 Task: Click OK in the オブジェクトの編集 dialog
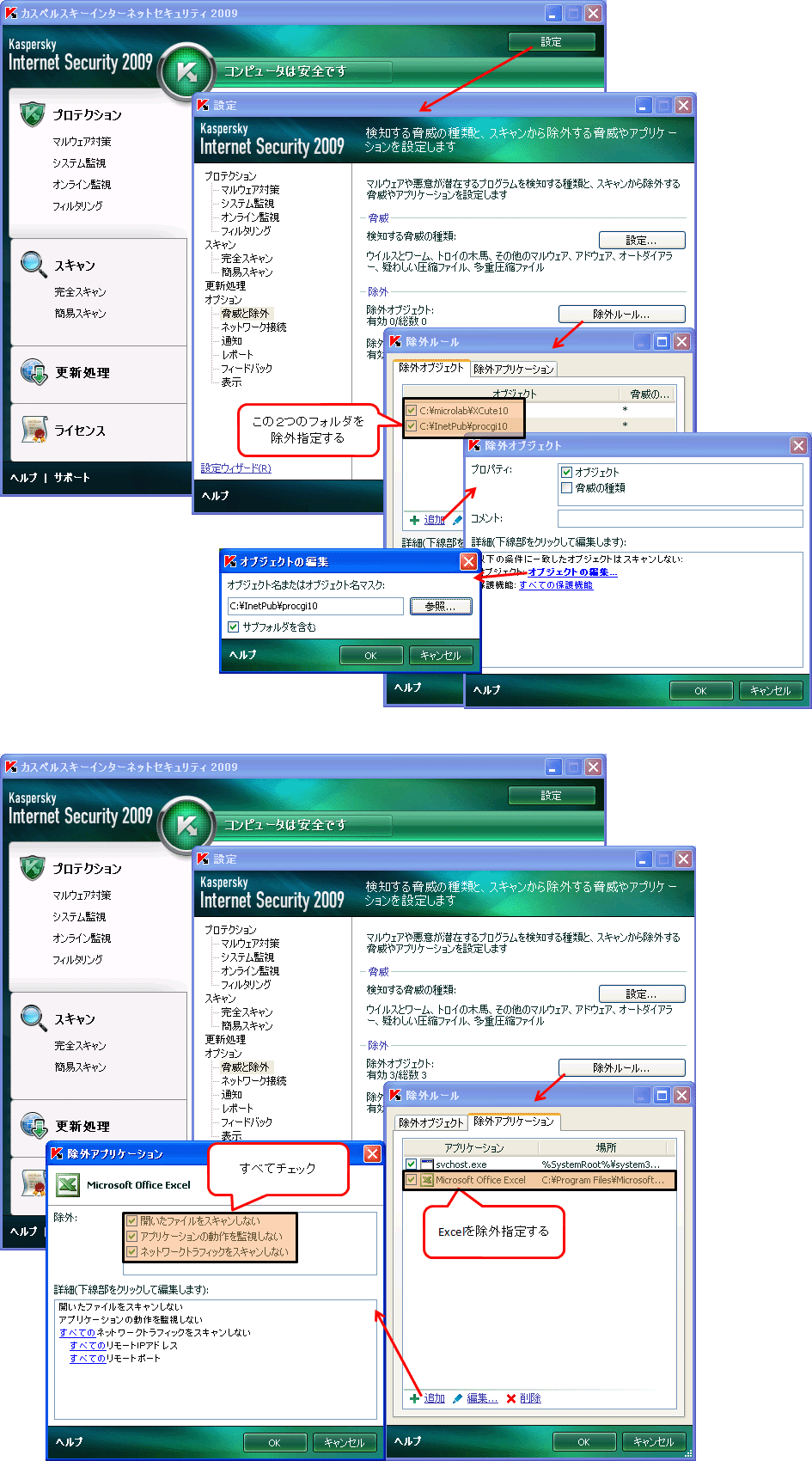point(371,656)
